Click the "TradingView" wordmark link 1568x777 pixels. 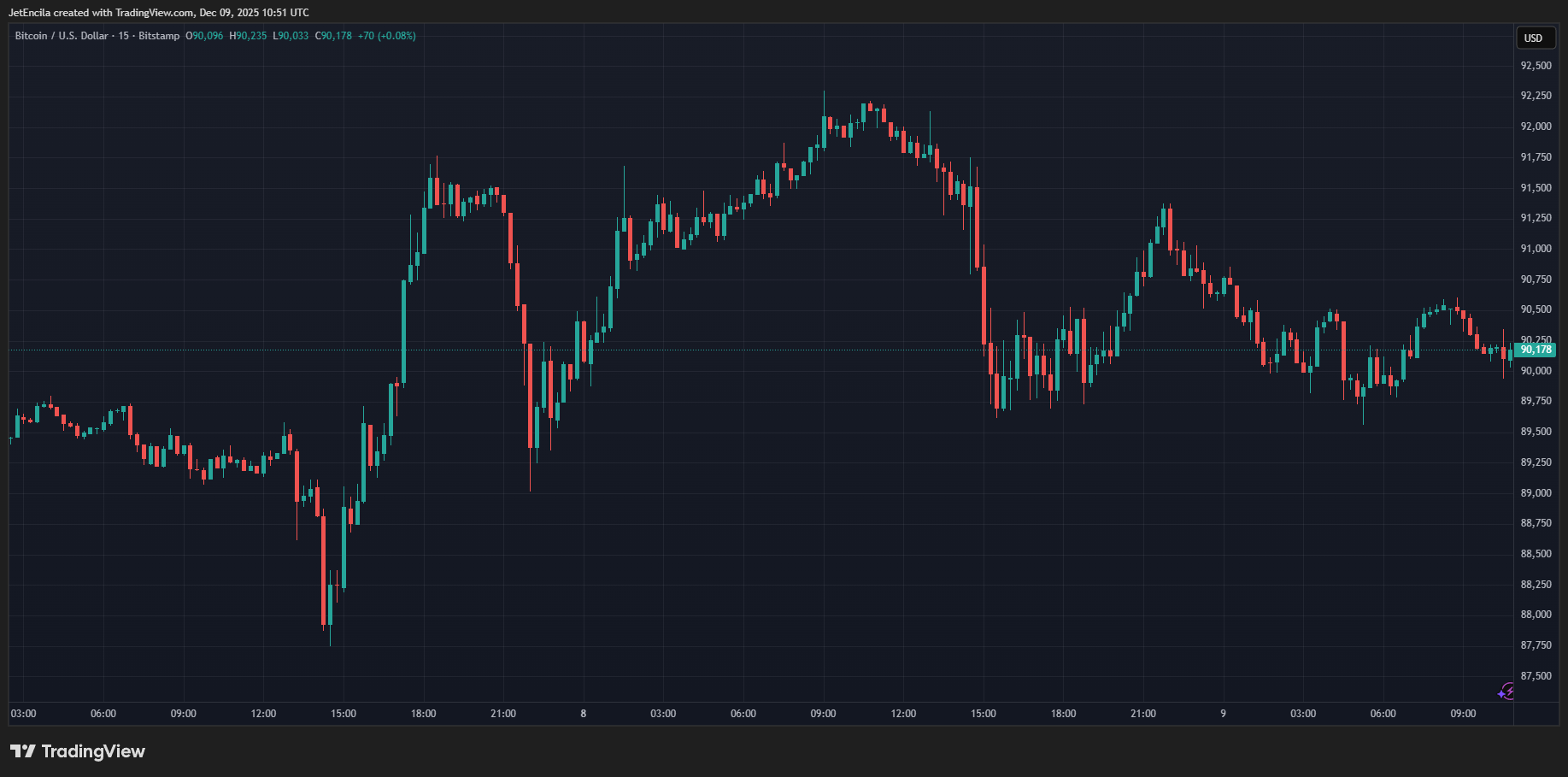point(94,751)
